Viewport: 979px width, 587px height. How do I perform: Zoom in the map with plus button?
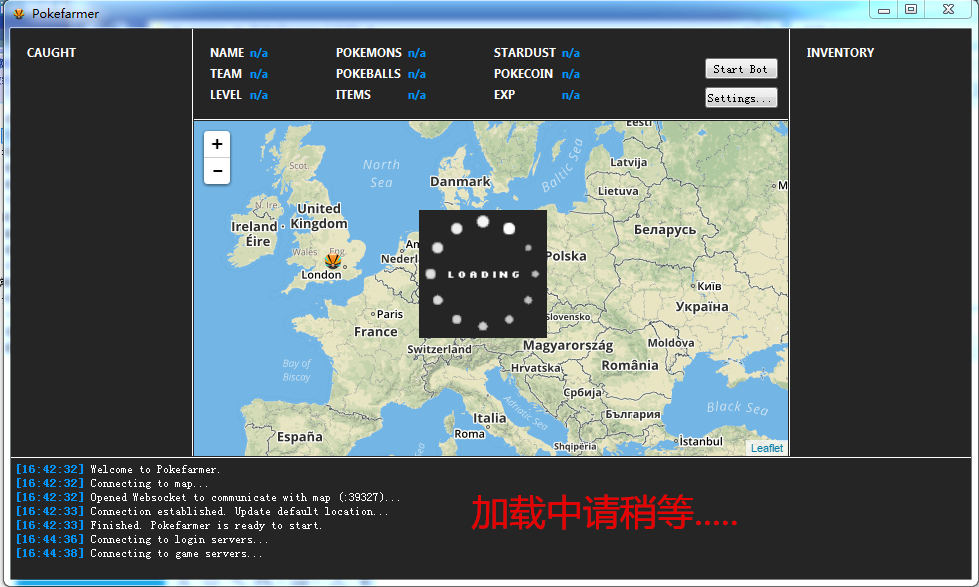click(217, 144)
